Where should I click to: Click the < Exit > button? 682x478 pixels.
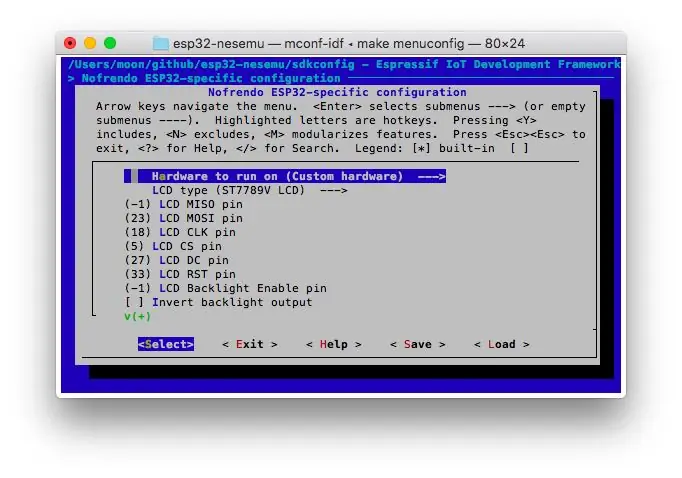(x=250, y=344)
